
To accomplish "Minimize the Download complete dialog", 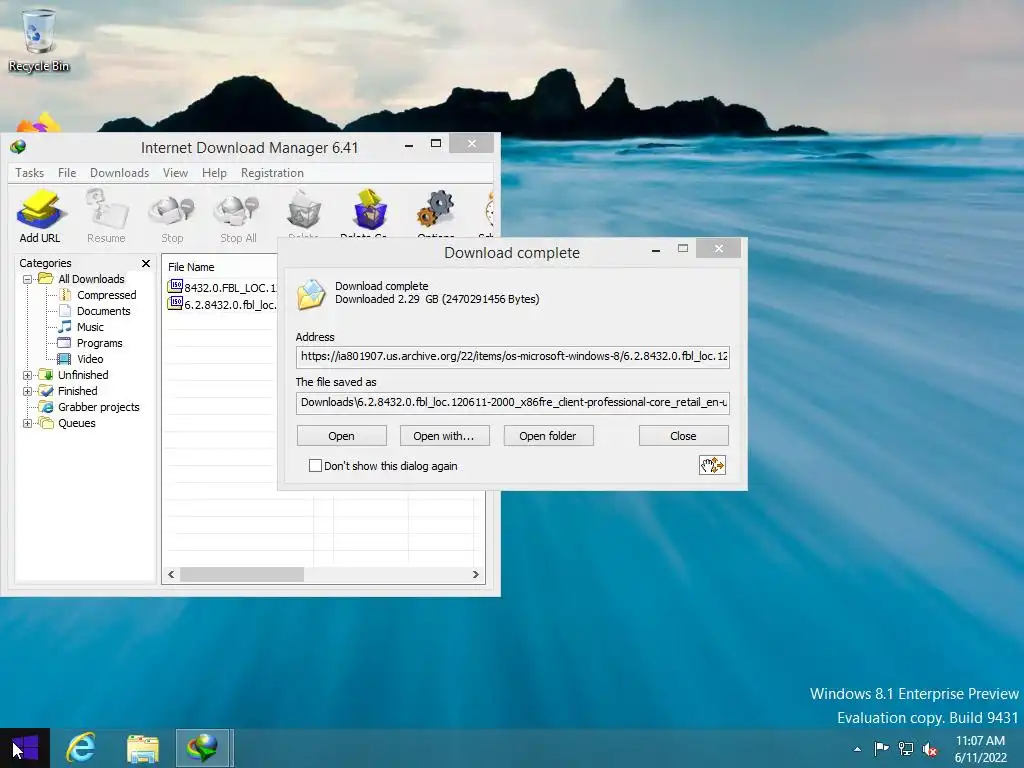I will (x=656, y=249).
